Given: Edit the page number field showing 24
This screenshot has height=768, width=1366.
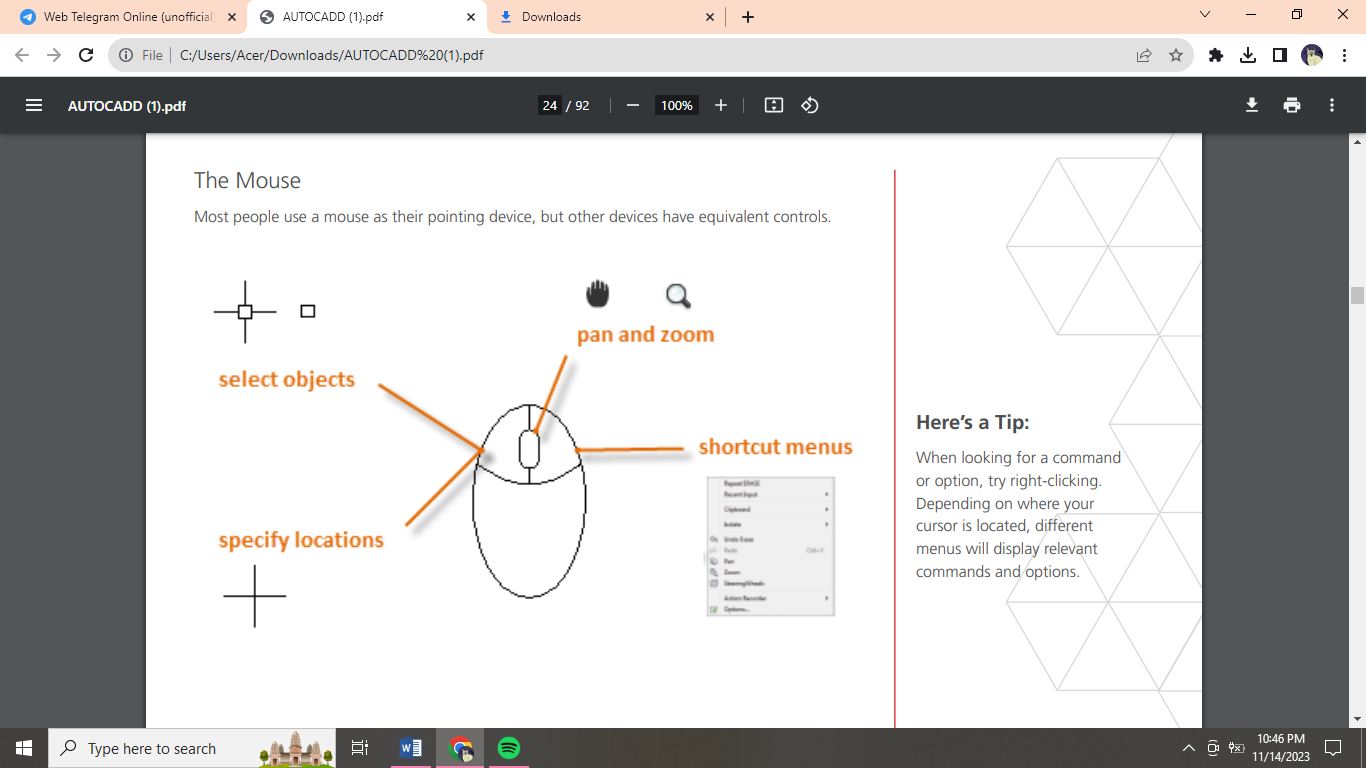Looking at the screenshot, I should point(549,105).
